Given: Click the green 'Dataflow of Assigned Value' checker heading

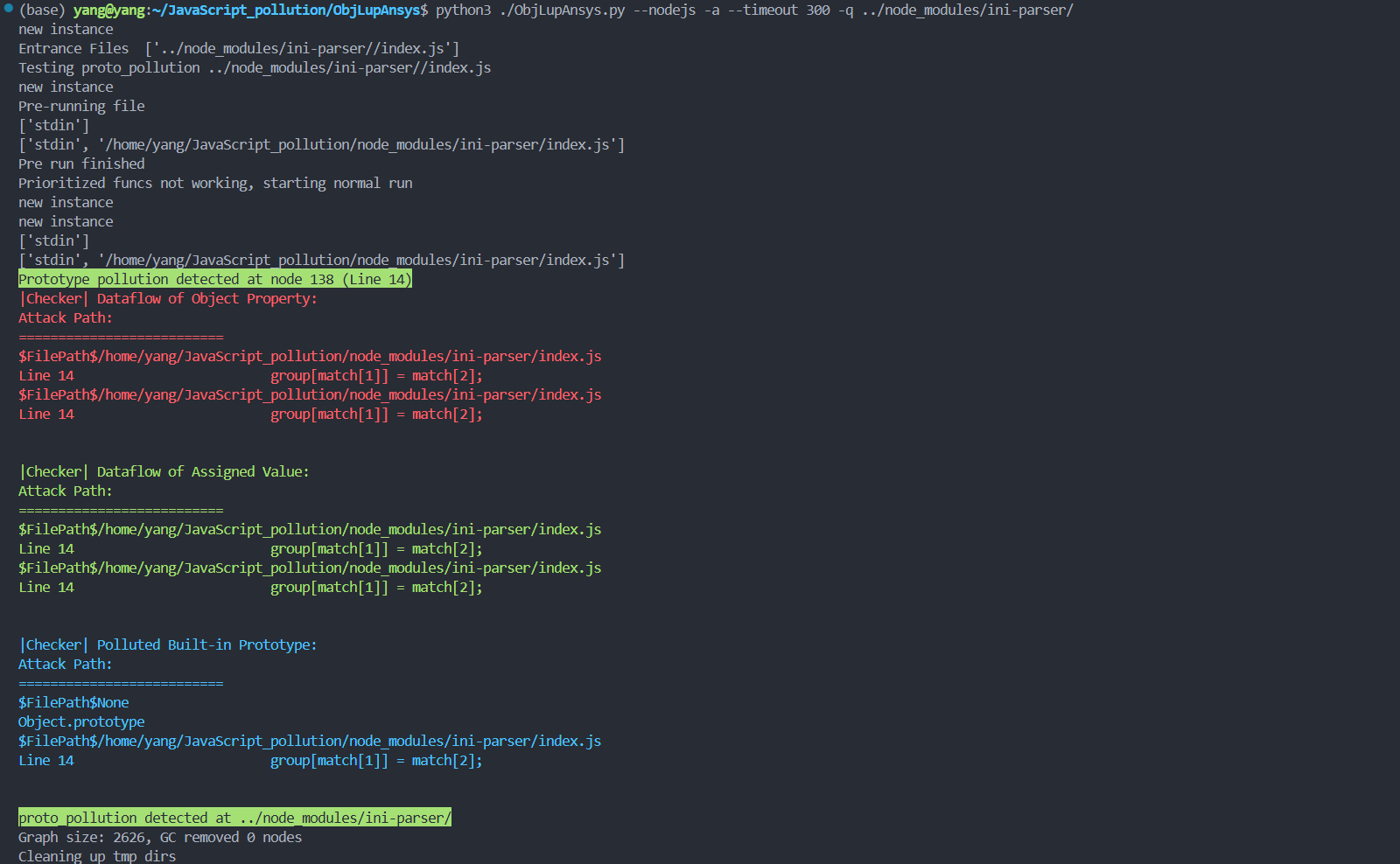Looking at the screenshot, I should [164, 472].
